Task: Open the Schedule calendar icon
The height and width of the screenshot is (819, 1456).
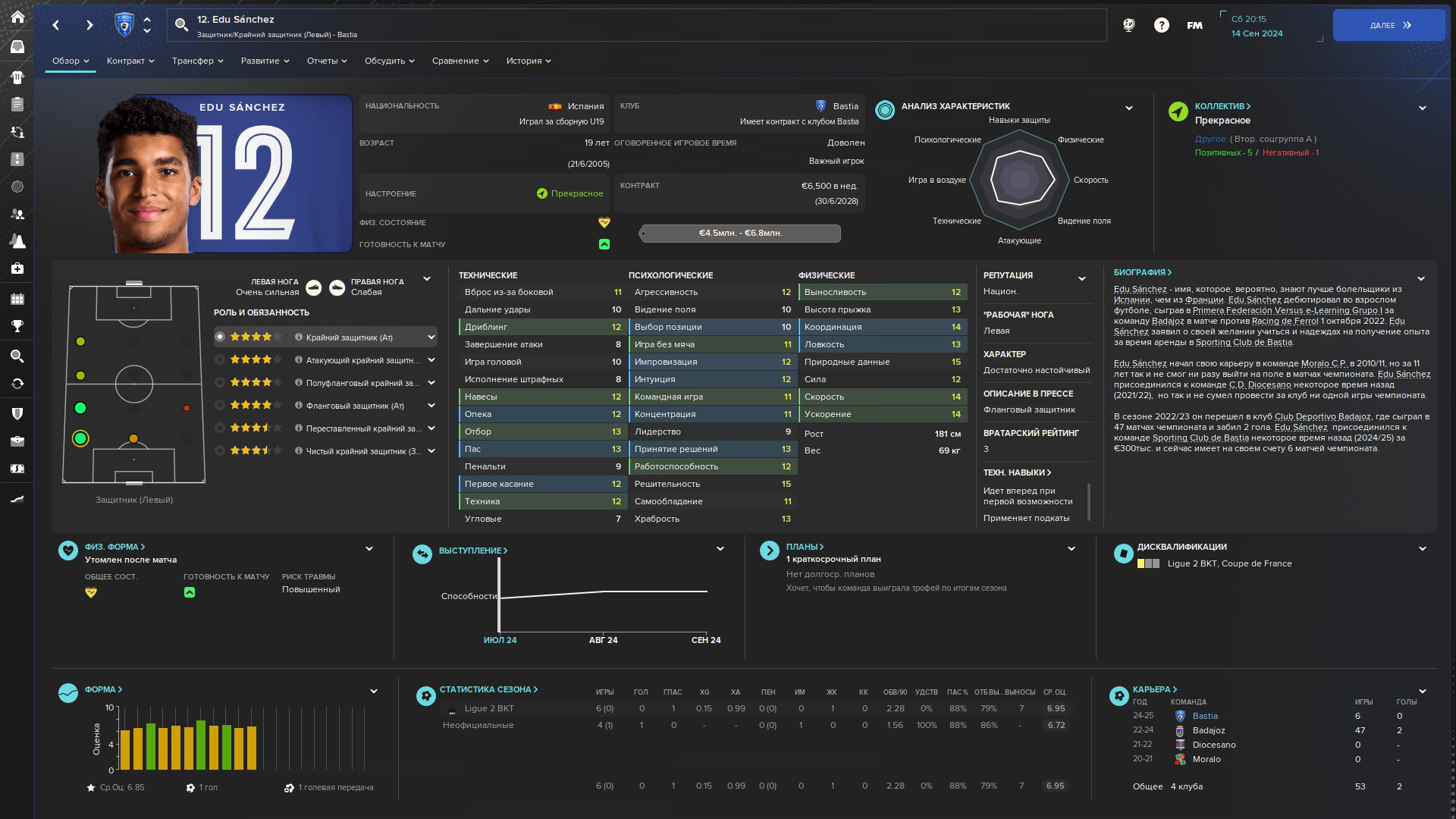Action: pos(17,299)
